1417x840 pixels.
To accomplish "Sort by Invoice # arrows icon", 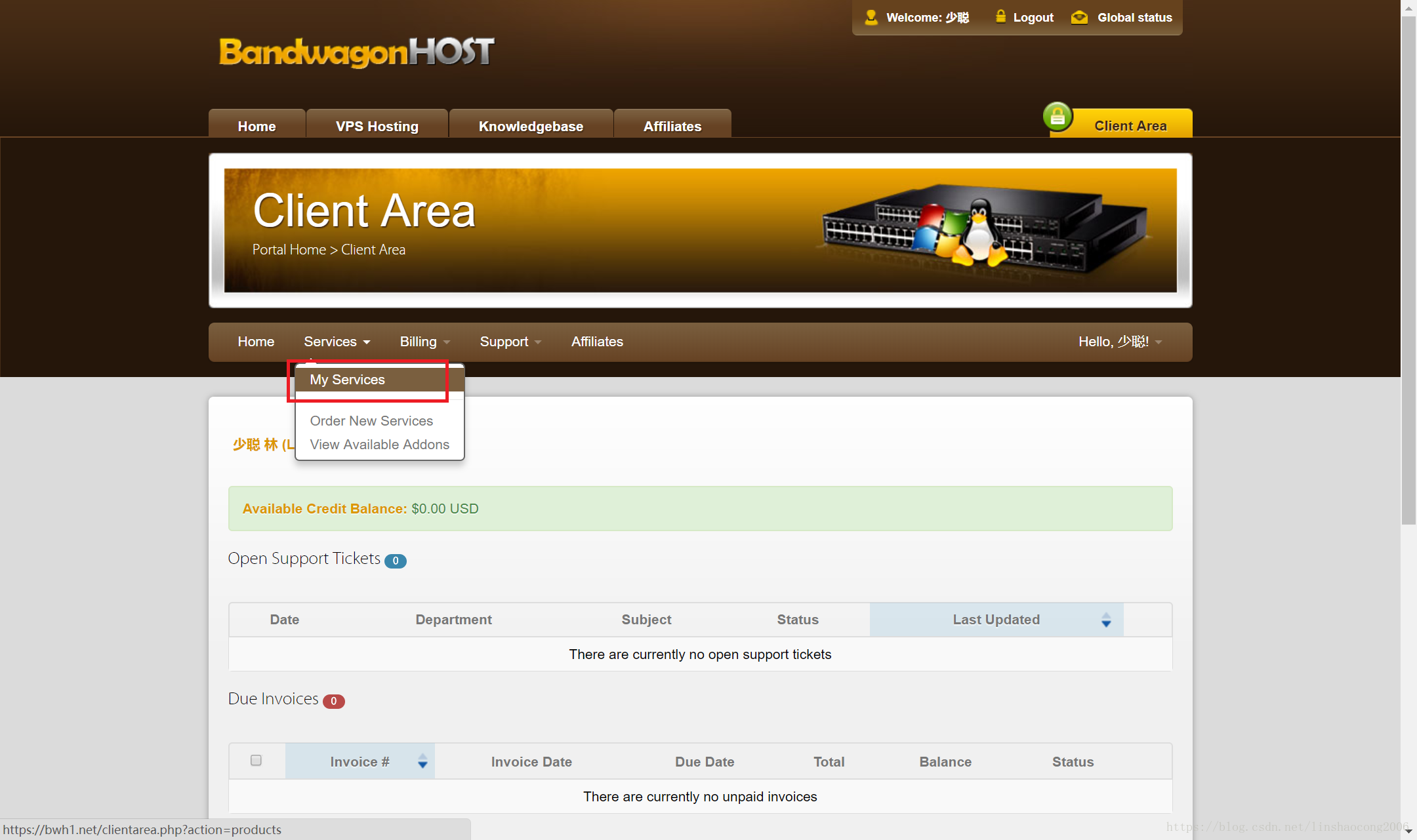I will [422, 761].
